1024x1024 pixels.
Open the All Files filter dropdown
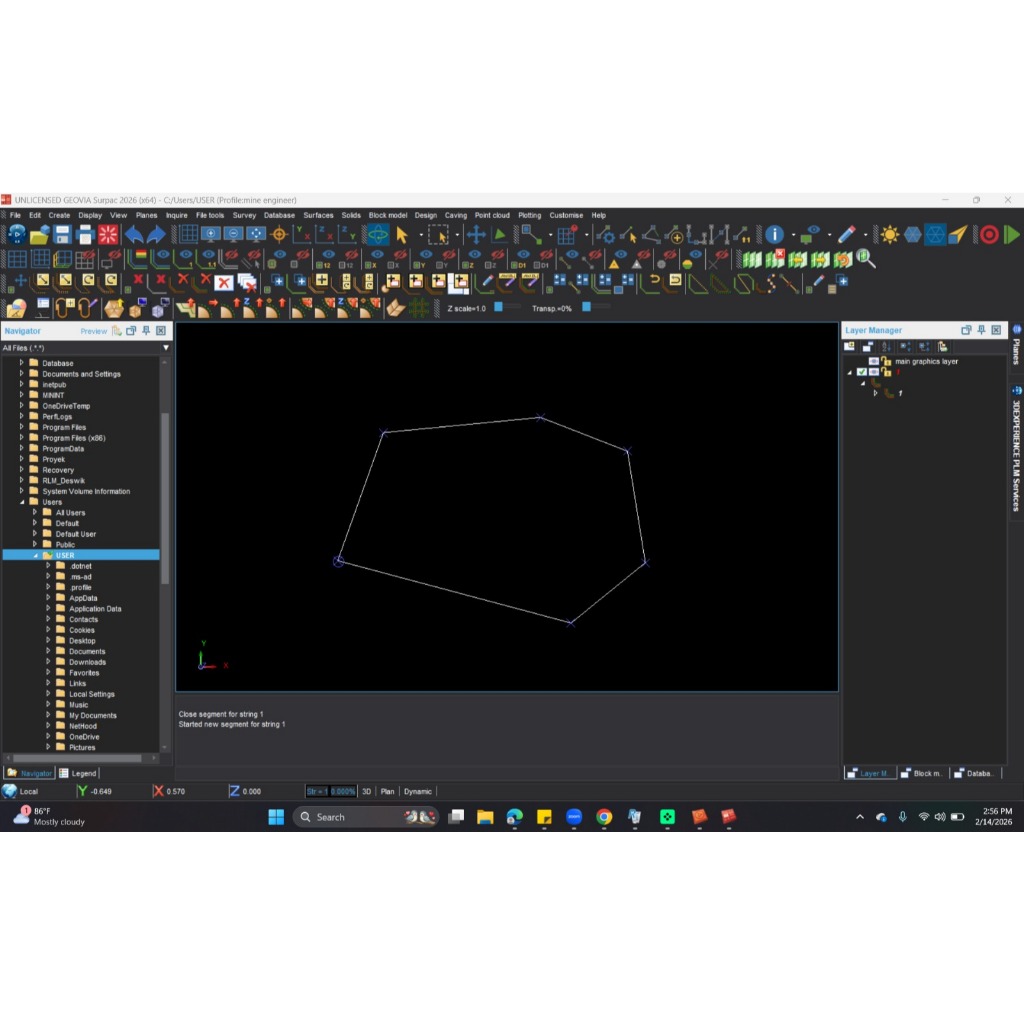tap(166, 348)
